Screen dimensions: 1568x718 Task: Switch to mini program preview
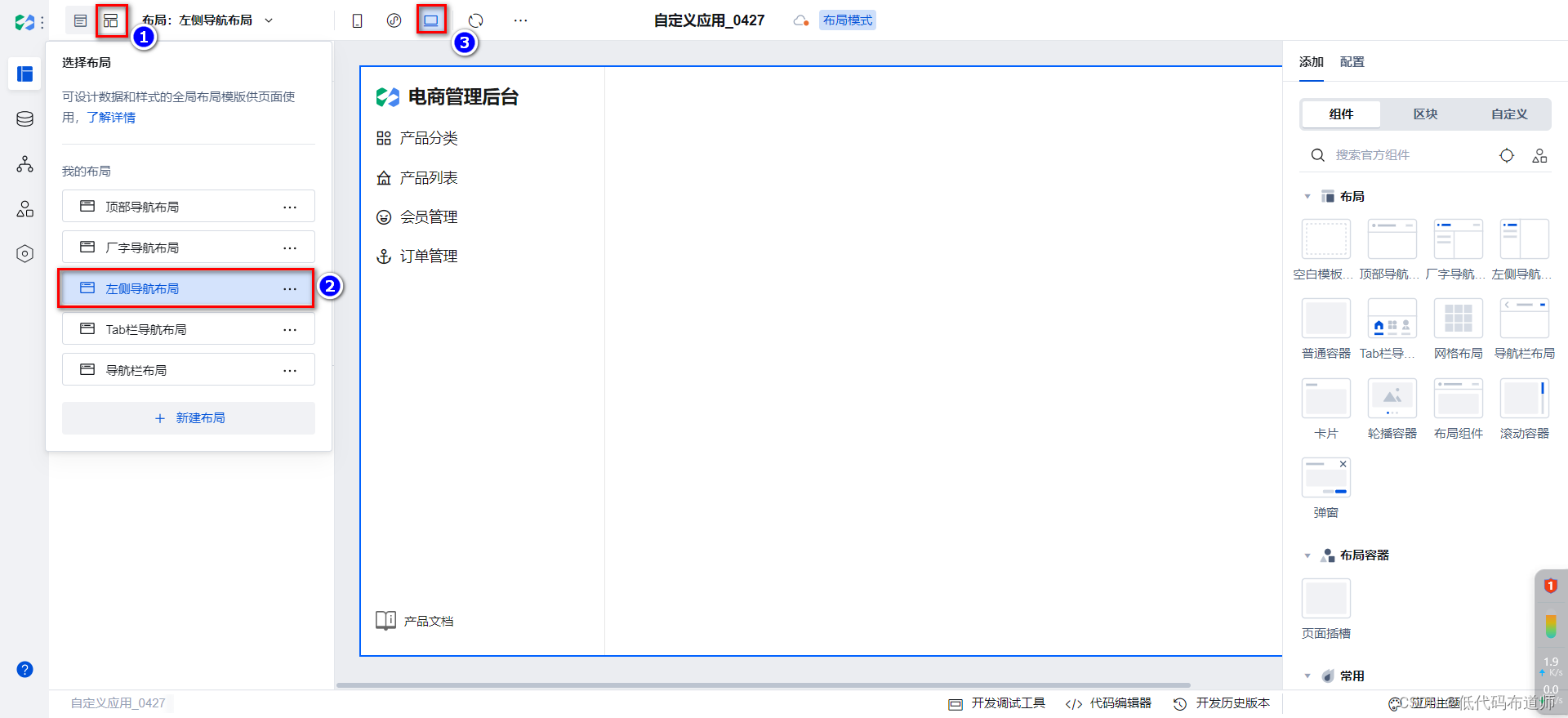coord(394,20)
